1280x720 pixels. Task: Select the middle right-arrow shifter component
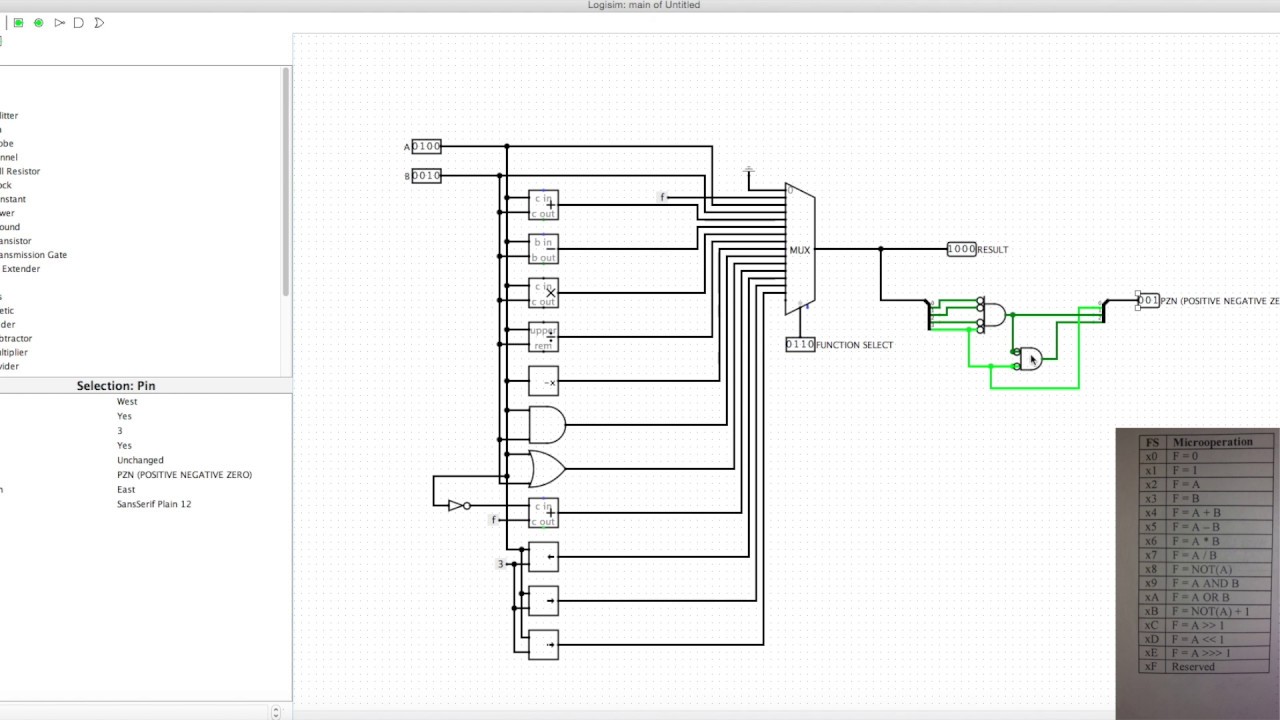(543, 601)
